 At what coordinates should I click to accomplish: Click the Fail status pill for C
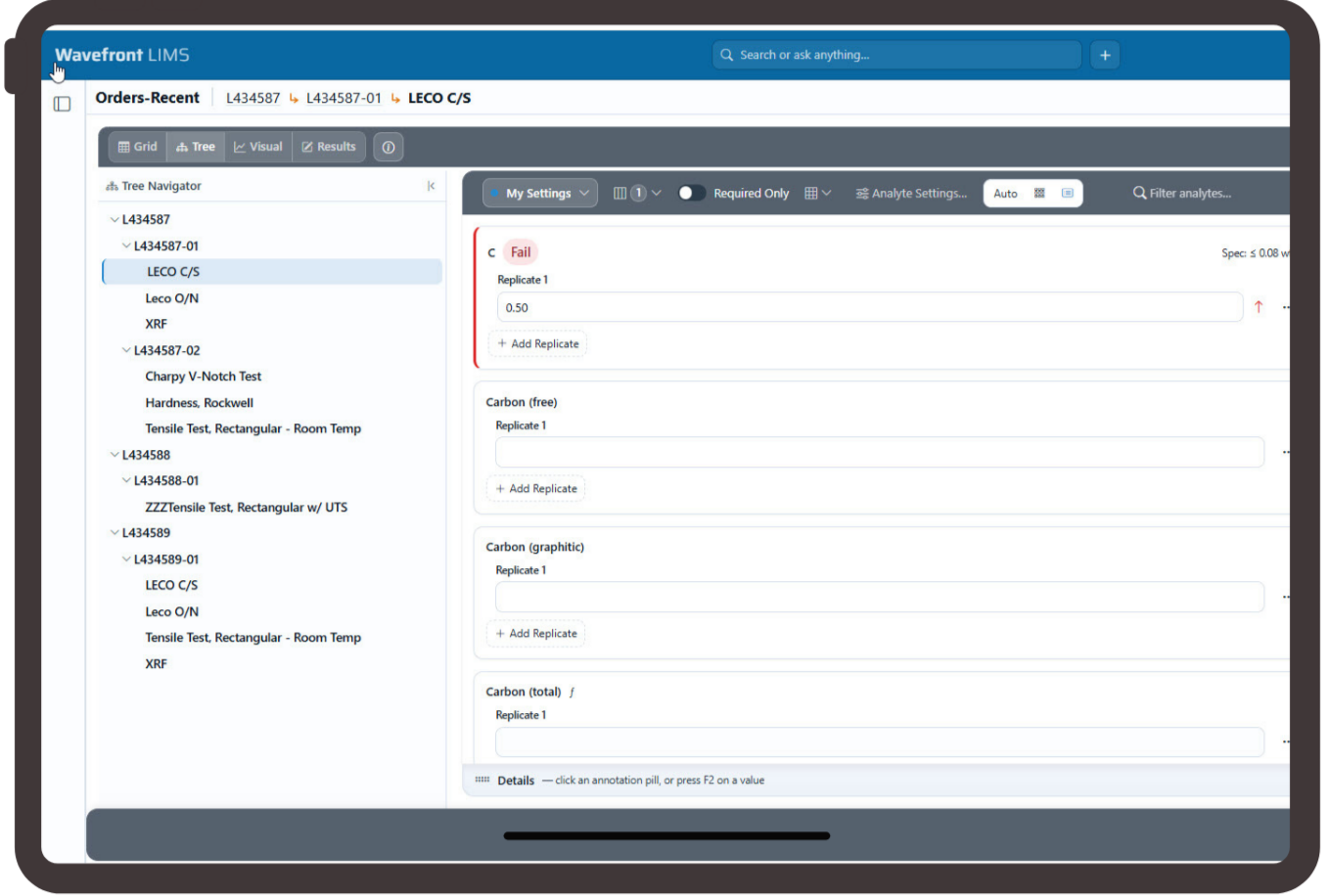pyautogui.click(x=521, y=252)
